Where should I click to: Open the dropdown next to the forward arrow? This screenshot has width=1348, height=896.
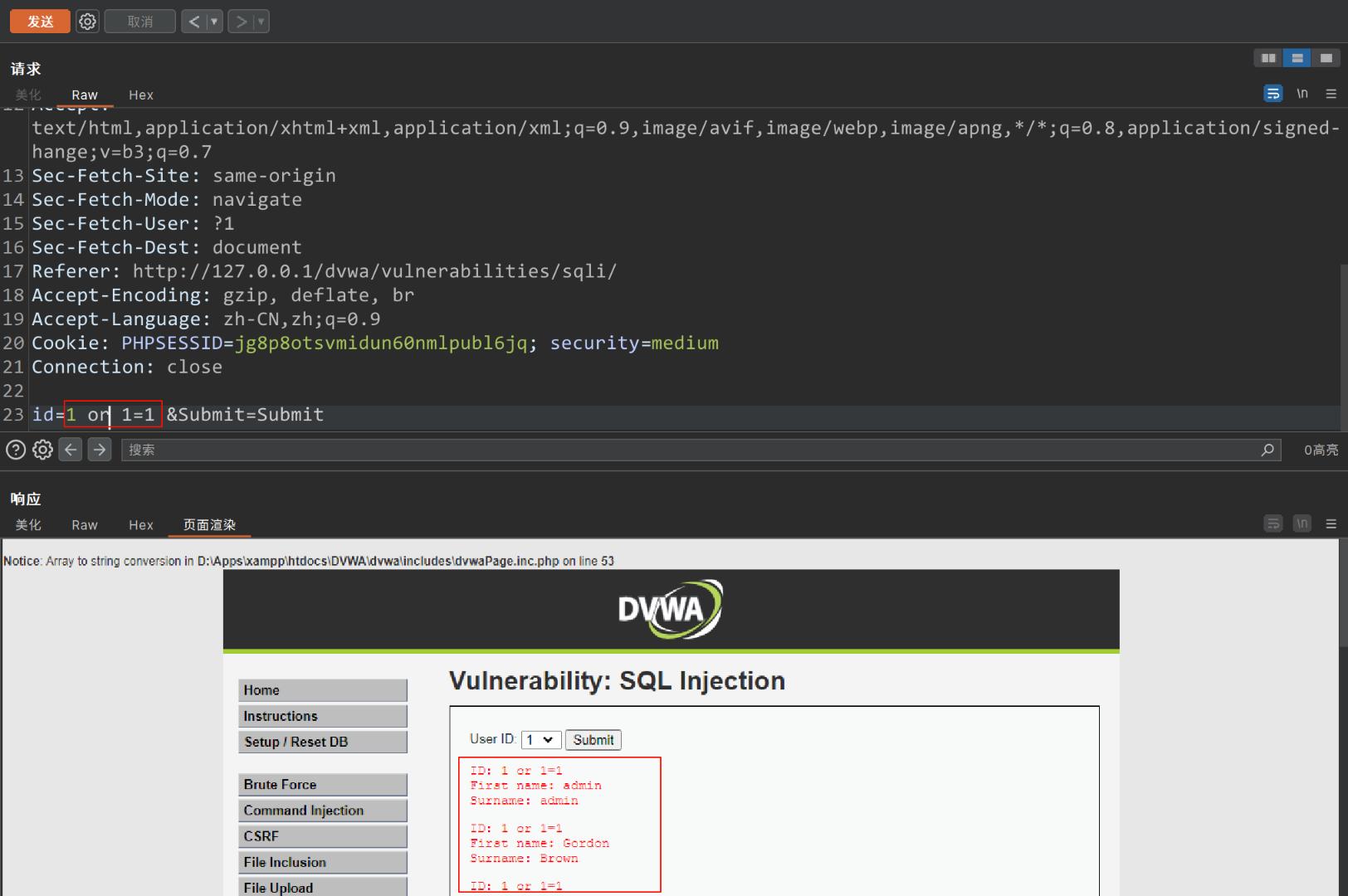260,21
